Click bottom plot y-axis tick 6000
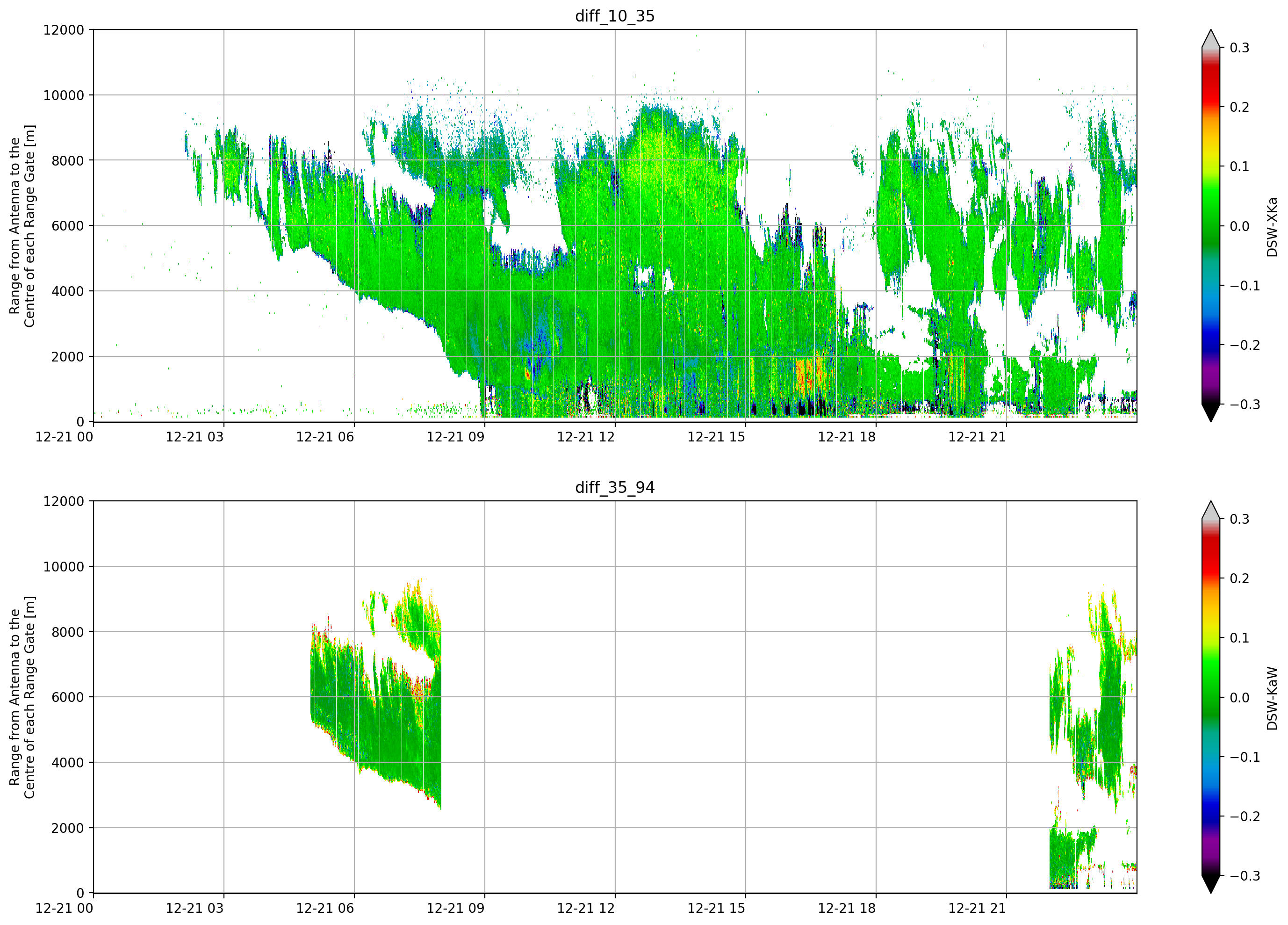1288x925 pixels. coord(68,698)
